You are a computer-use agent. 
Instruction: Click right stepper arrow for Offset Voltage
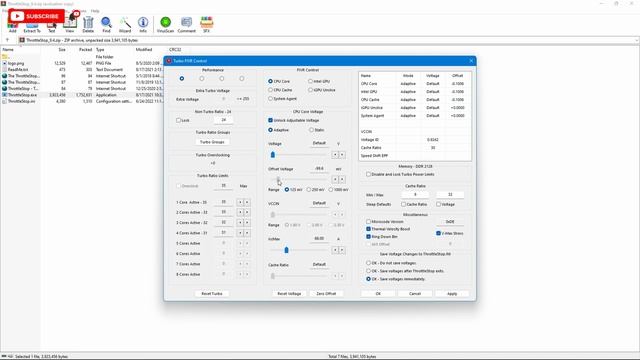point(342,179)
